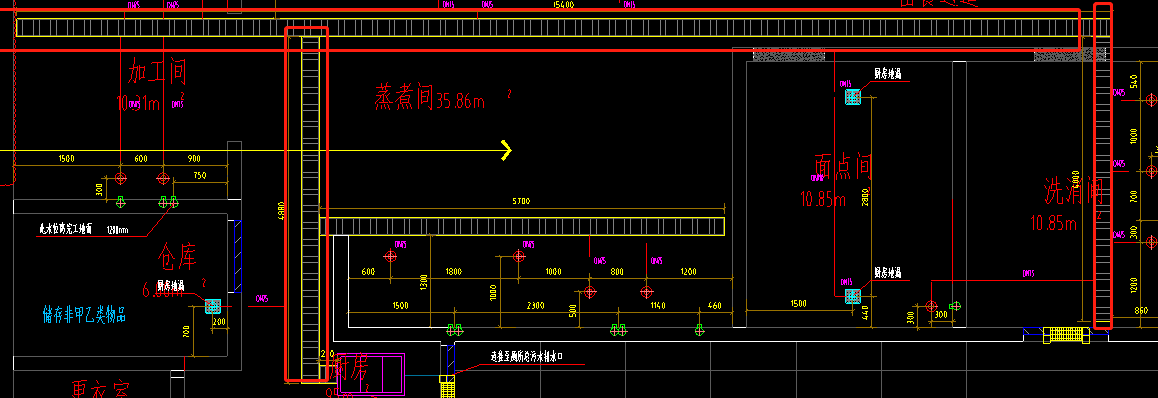Screen dimensions: 1158x398
Task: Click the yellow arrowhead on the horizontal line
Action: point(507,150)
